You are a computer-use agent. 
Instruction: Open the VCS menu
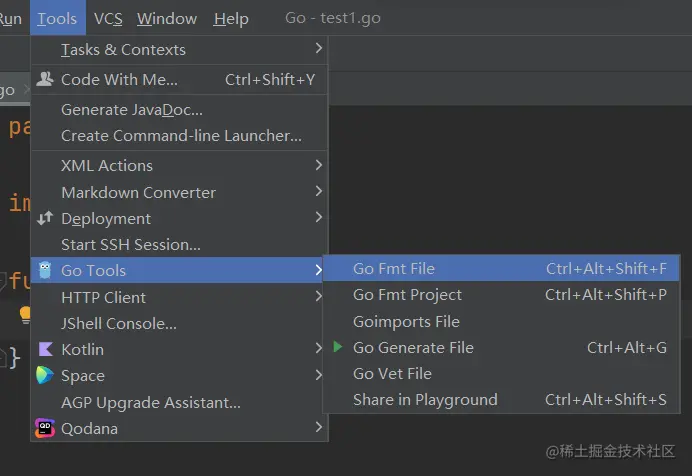[x=107, y=18]
